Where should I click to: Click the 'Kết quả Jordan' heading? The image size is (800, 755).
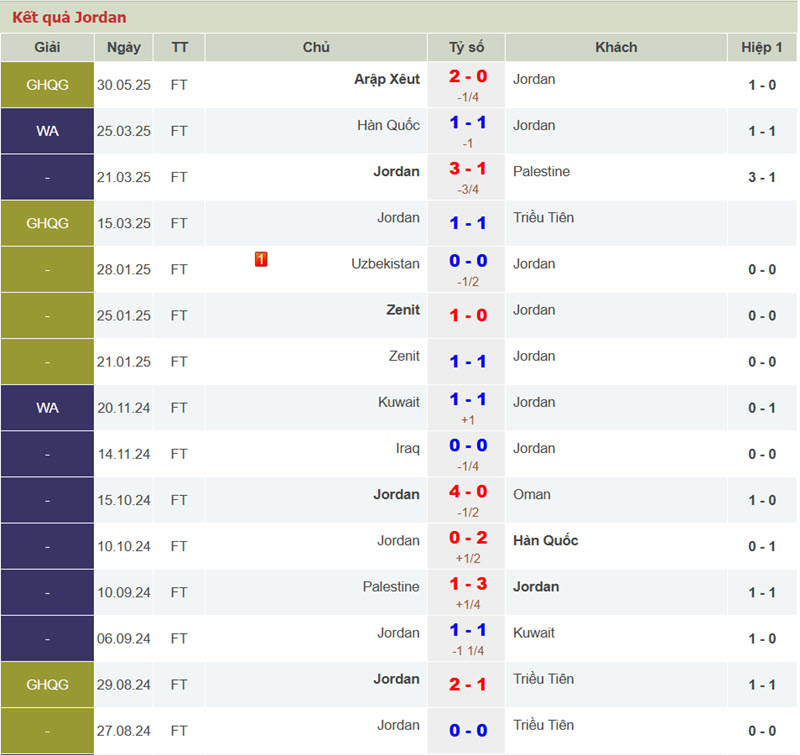pyautogui.click(x=69, y=17)
